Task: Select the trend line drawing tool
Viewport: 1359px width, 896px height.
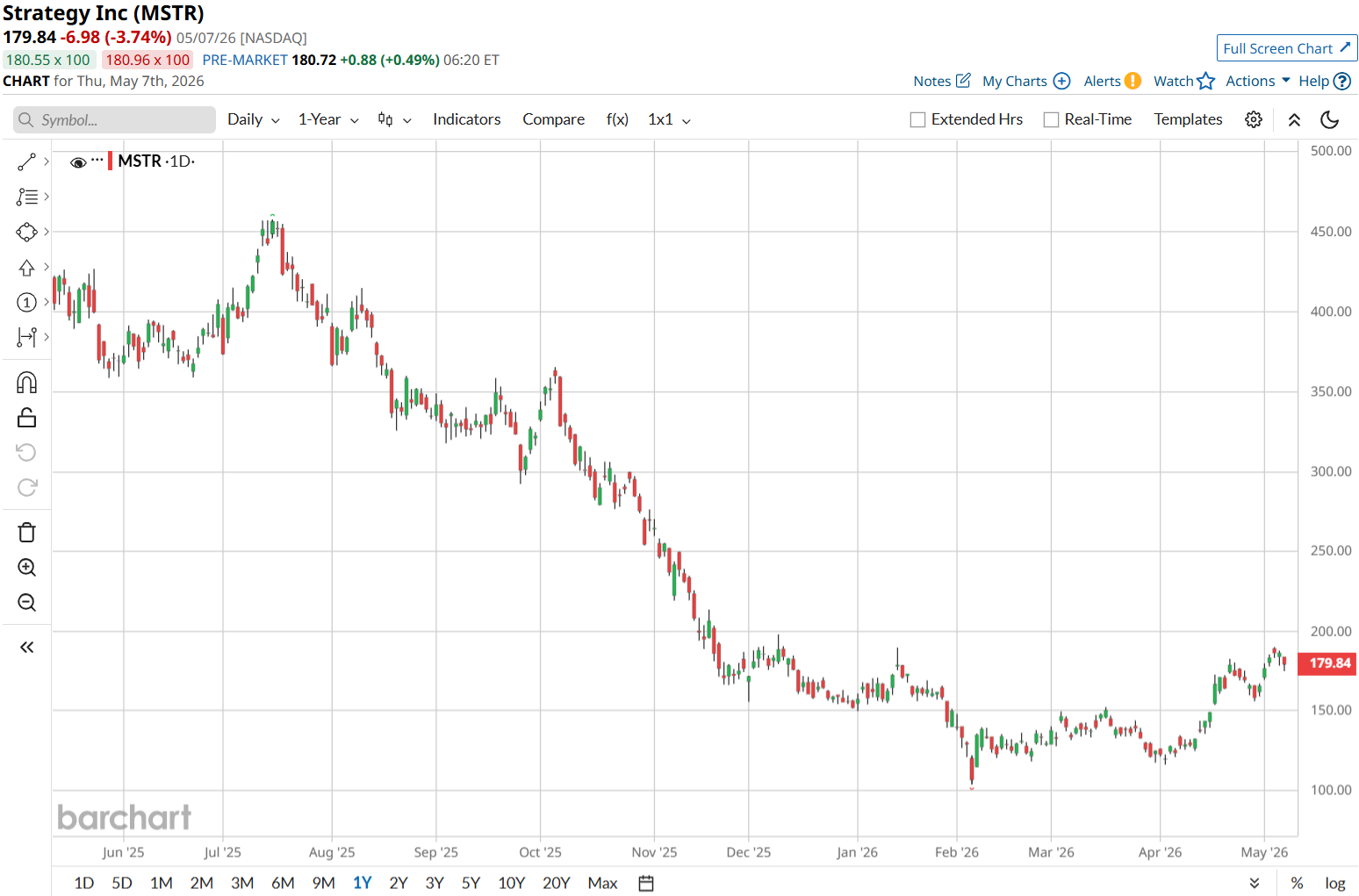Action: click(x=26, y=161)
